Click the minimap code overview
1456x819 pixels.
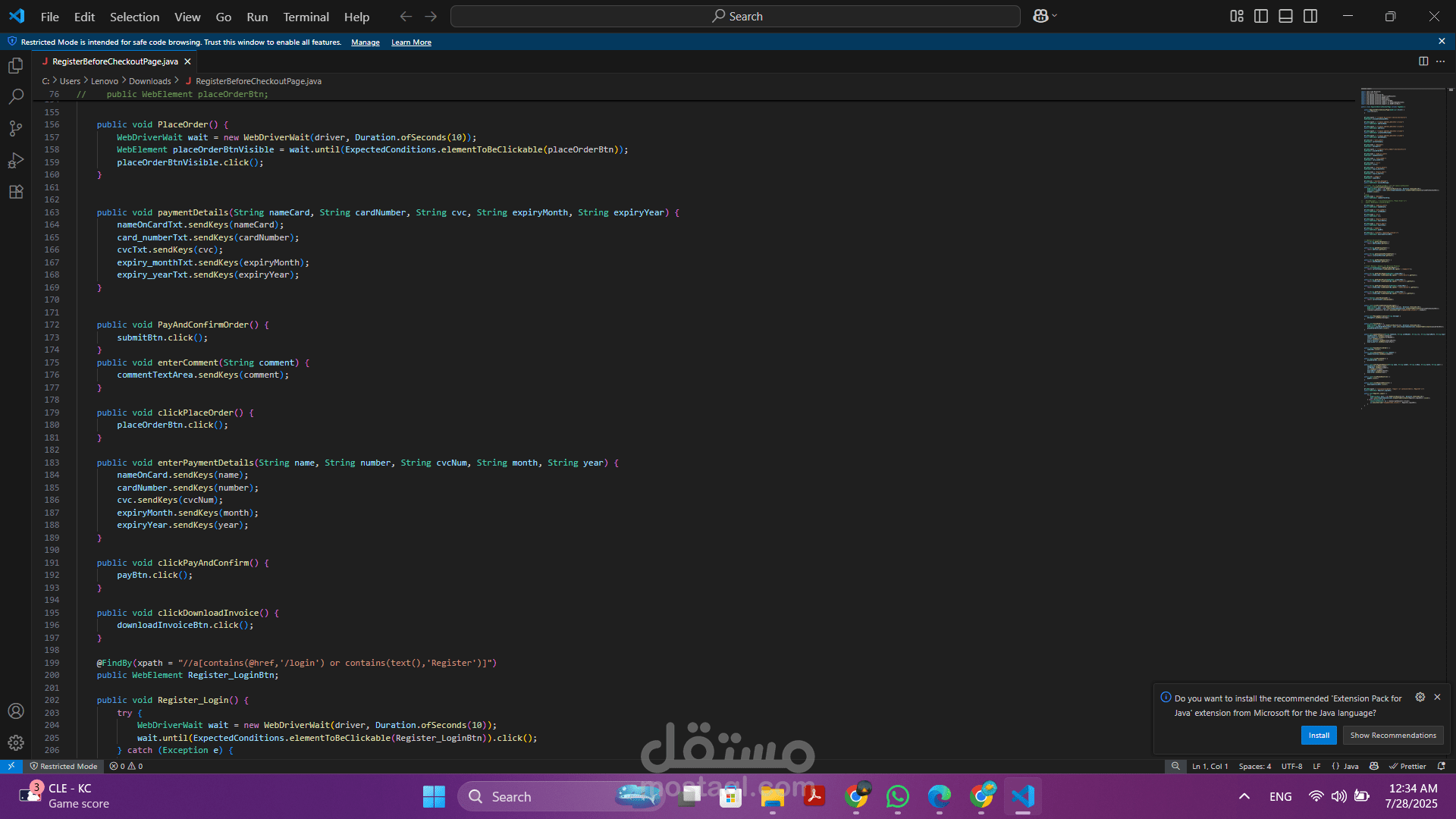point(1401,250)
